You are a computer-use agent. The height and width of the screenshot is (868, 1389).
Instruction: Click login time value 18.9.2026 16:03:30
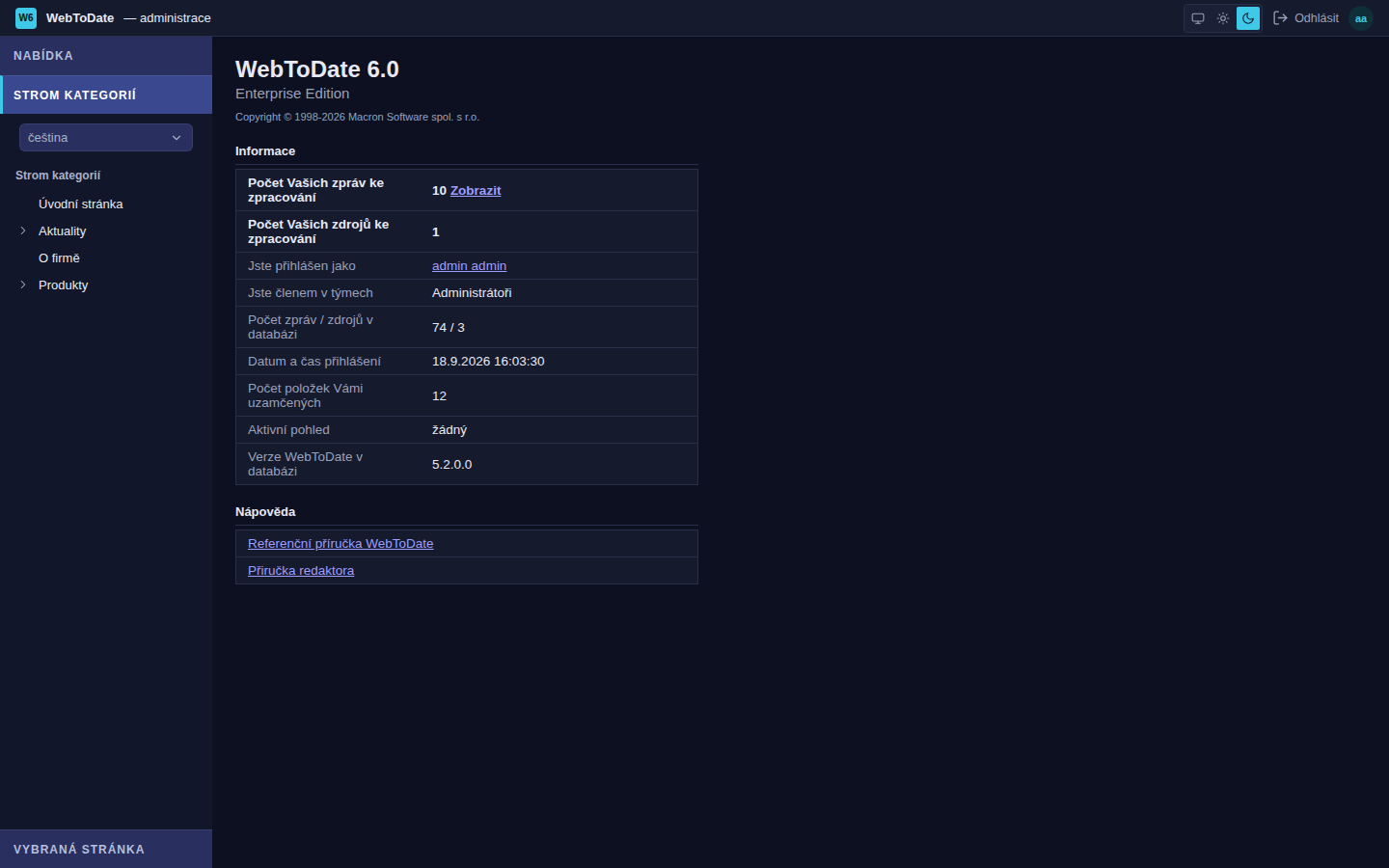pyautogui.click(x=488, y=362)
